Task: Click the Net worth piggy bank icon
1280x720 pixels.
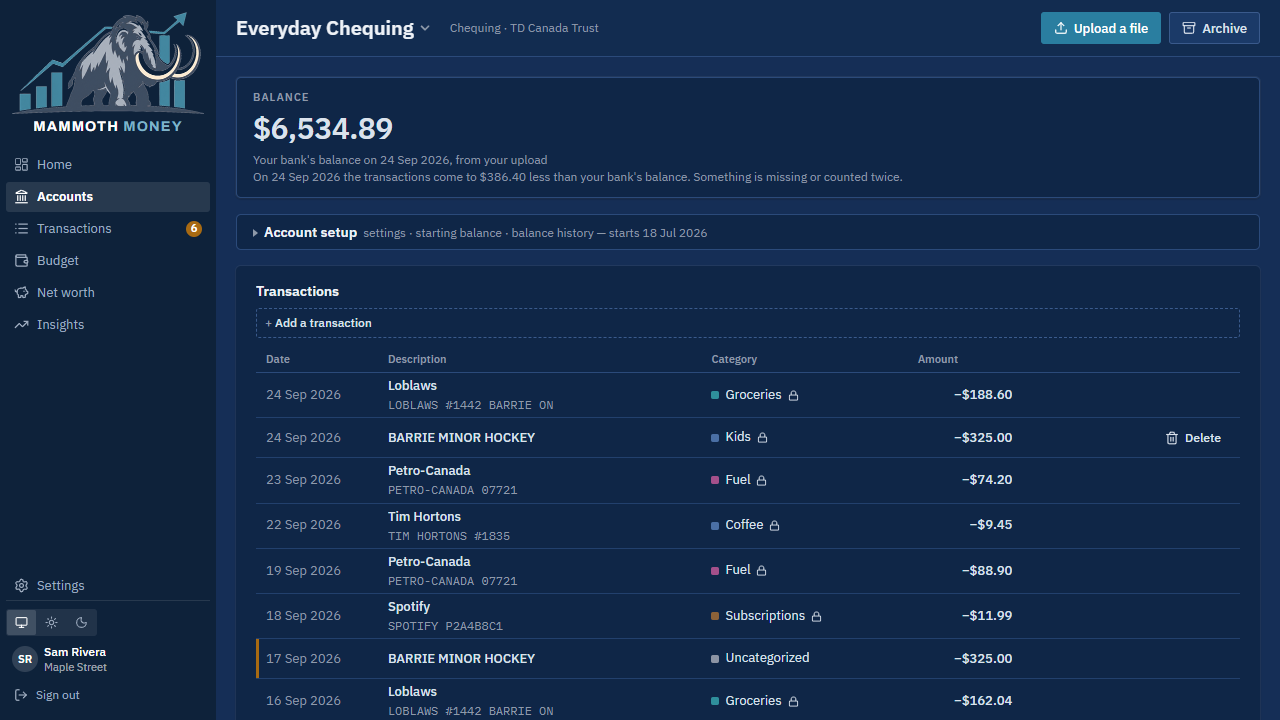Action: click(21, 293)
